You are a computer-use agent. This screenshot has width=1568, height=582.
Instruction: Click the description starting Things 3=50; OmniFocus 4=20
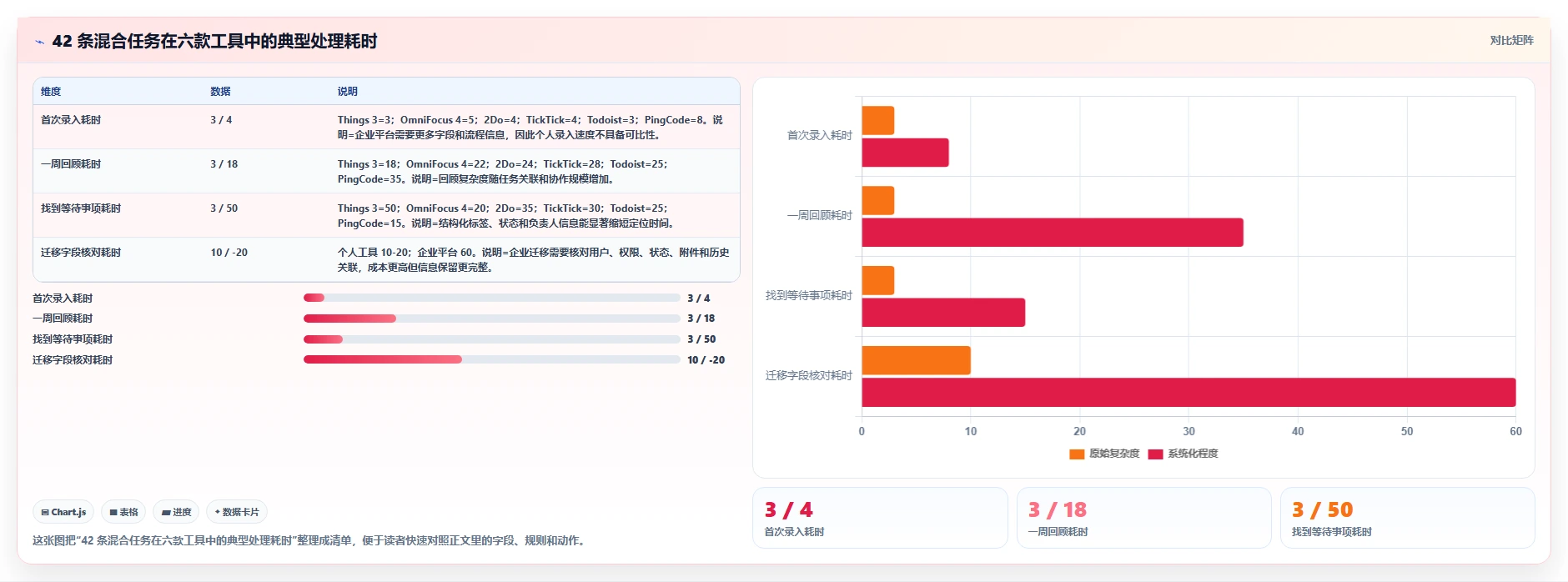tap(506, 216)
